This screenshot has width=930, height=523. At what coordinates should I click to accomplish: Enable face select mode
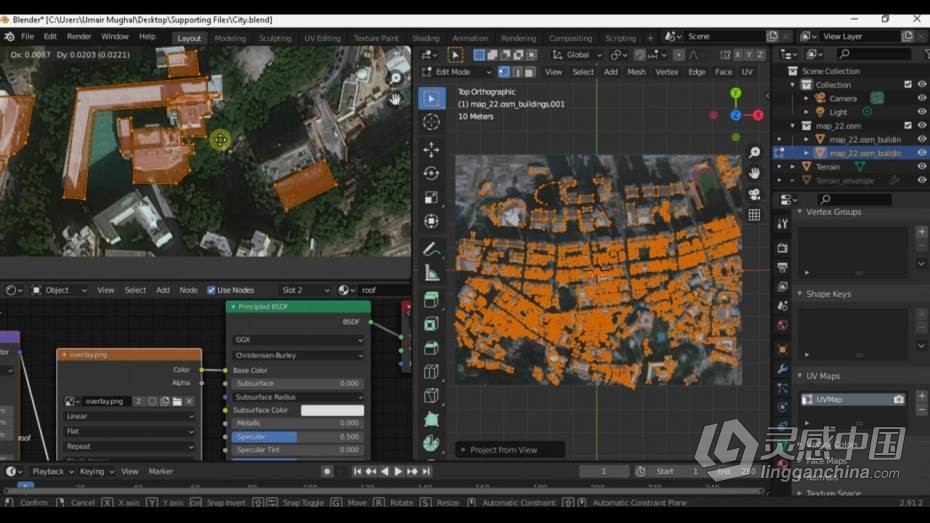[530, 72]
